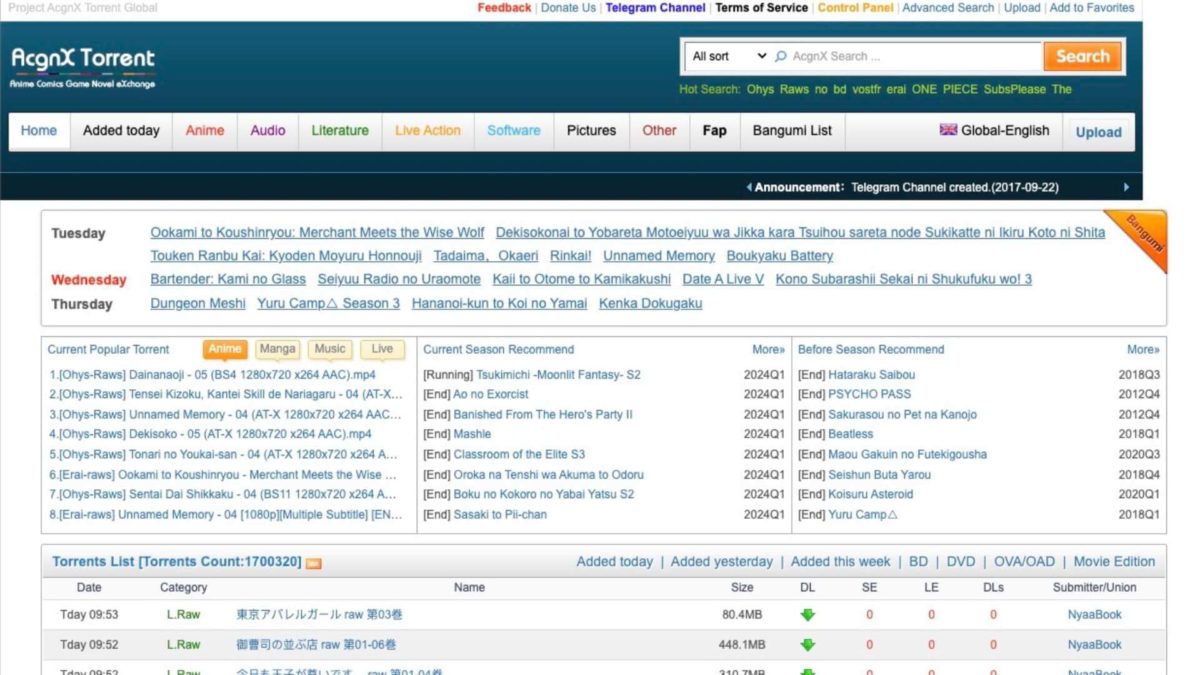This screenshot has width=1200, height=675.
Task: Open the Pictures navigation tab
Action: tap(592, 131)
